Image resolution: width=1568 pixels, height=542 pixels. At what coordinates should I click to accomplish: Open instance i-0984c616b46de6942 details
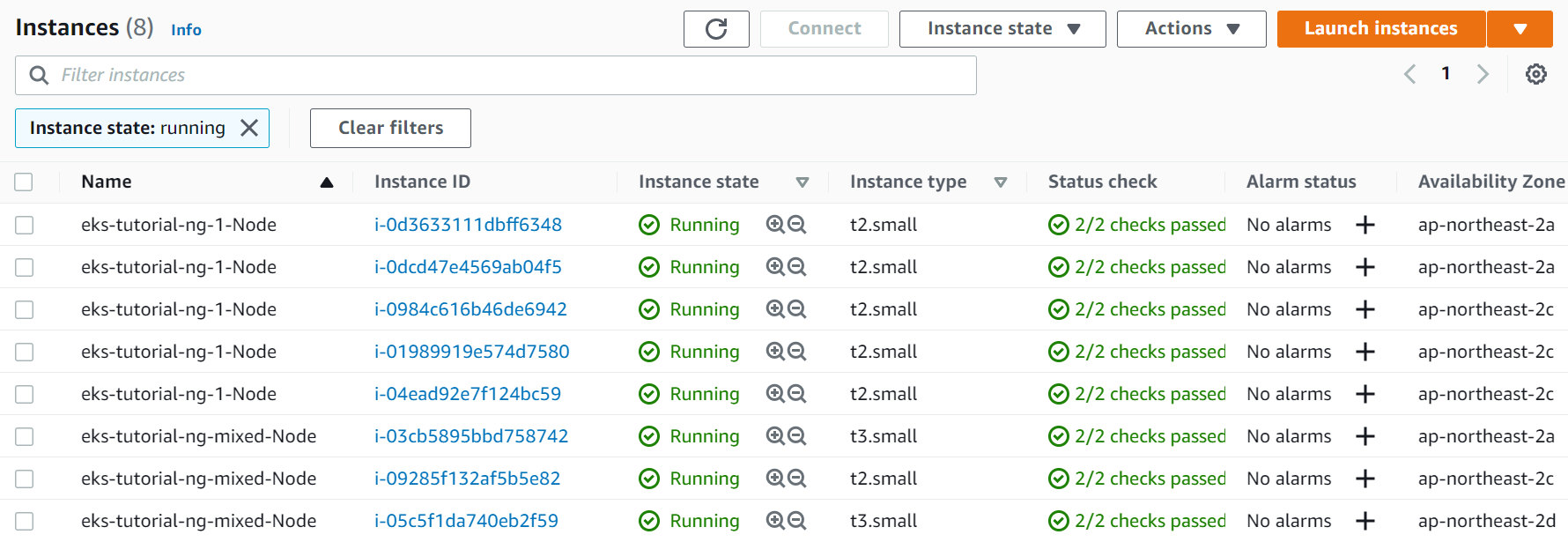pos(470,309)
